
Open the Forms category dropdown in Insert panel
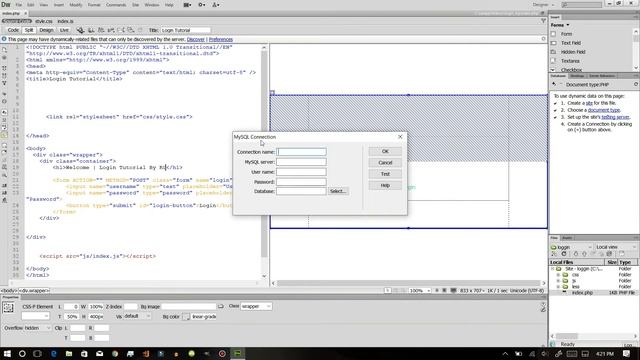pyautogui.click(x=560, y=25)
